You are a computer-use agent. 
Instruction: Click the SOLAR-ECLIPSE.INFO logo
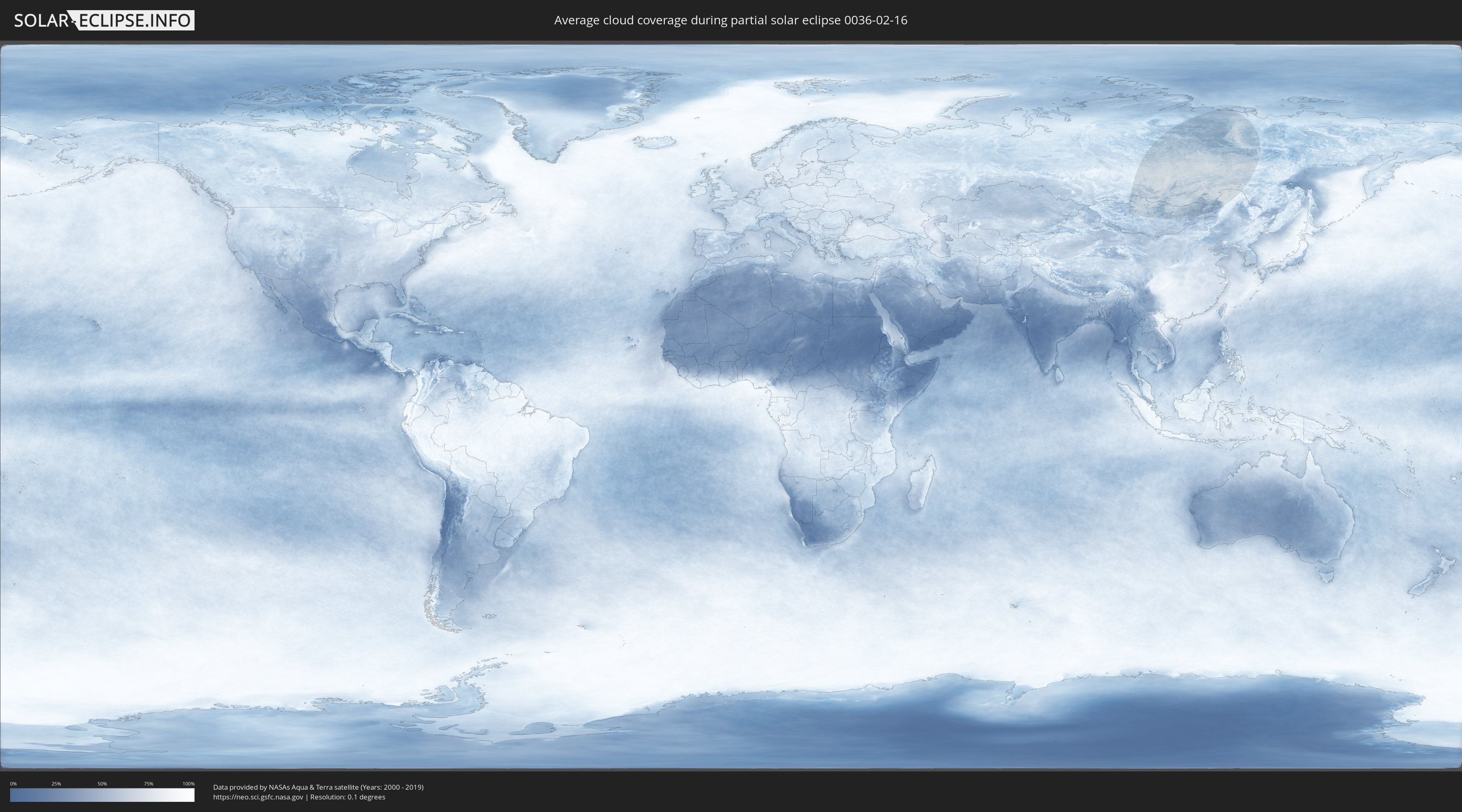tap(104, 20)
